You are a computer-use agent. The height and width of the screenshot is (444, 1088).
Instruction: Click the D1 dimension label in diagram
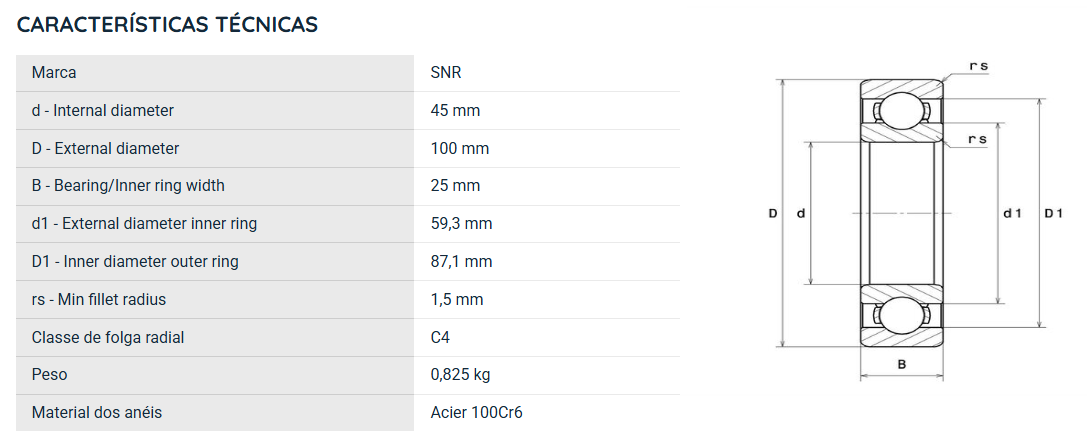click(x=1053, y=214)
